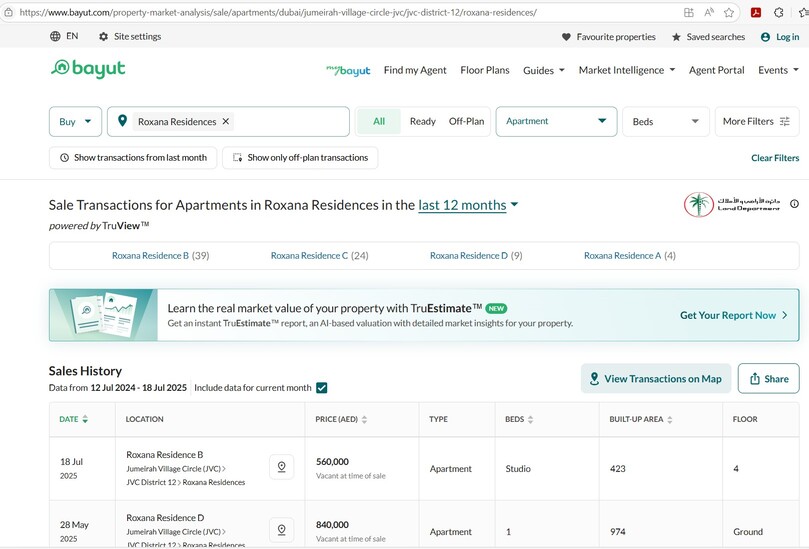This screenshot has width=809, height=549.
Task: Click Favourite properties heart icon
Action: click(566, 37)
